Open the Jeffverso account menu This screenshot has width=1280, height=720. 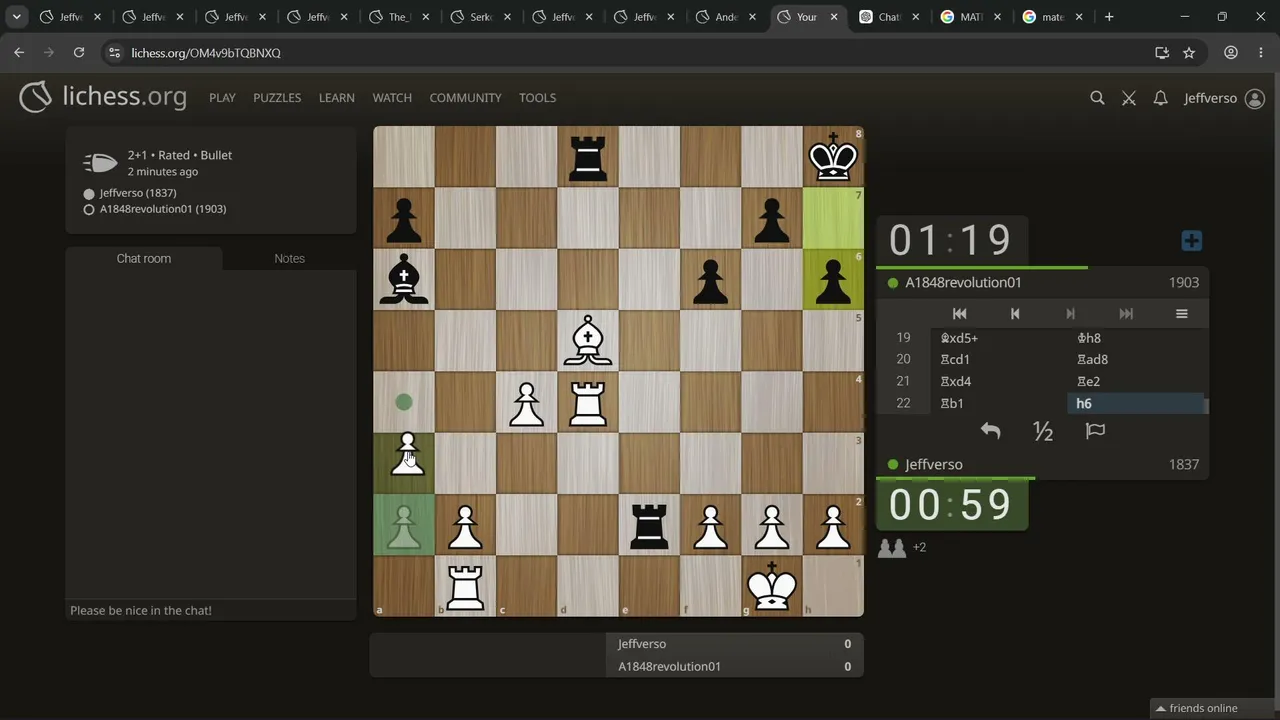(x=1224, y=98)
